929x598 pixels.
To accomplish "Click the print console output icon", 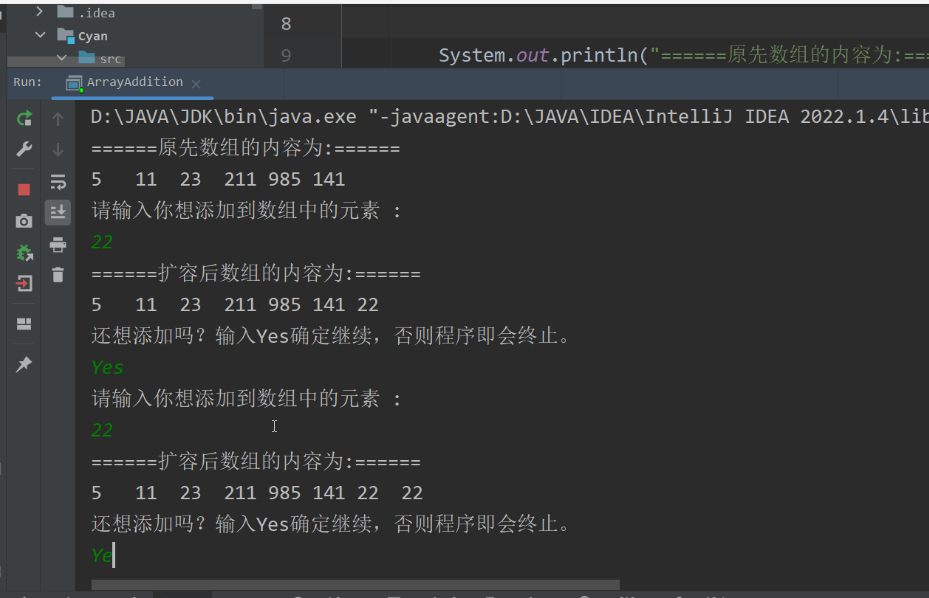I will [58, 244].
